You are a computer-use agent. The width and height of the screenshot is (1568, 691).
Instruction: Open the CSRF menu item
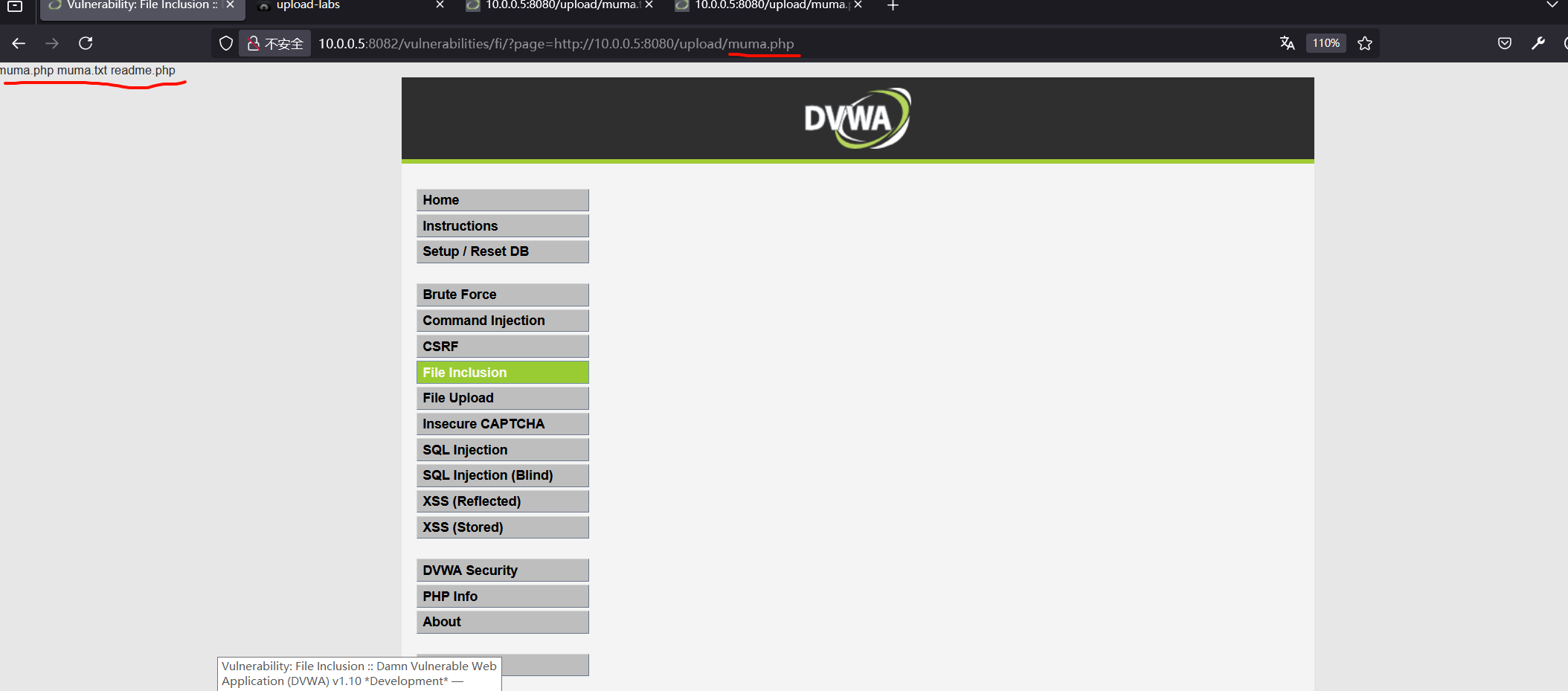[x=503, y=347]
